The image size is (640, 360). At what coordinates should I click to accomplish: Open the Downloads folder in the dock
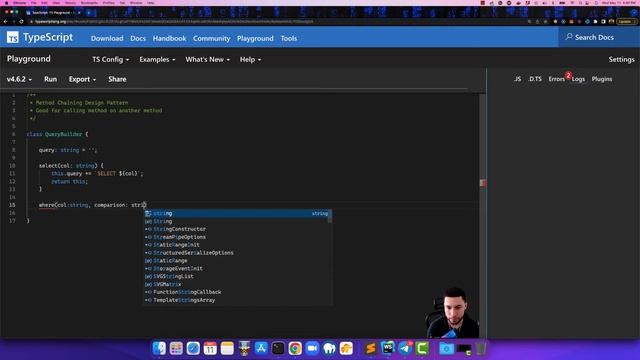tap(447, 348)
